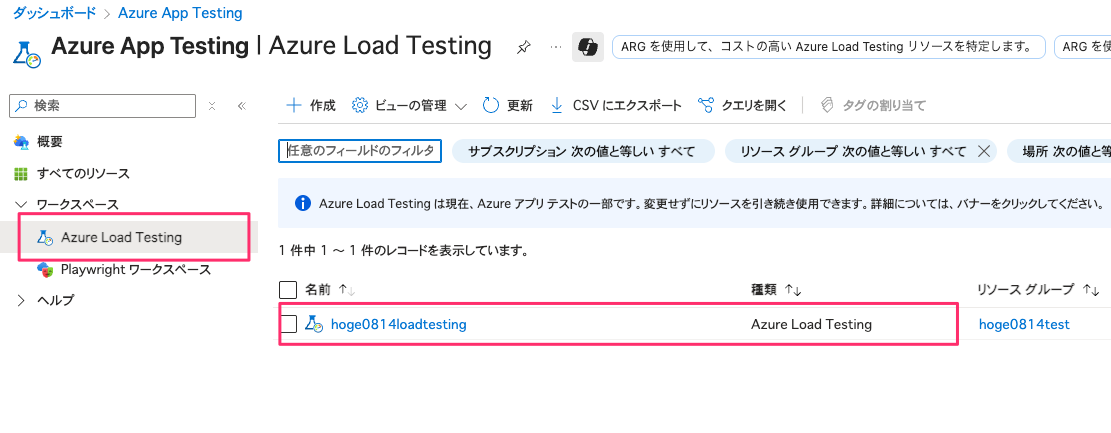
Task: Remove the リソース グループ filter with X
Action: [x=983, y=151]
